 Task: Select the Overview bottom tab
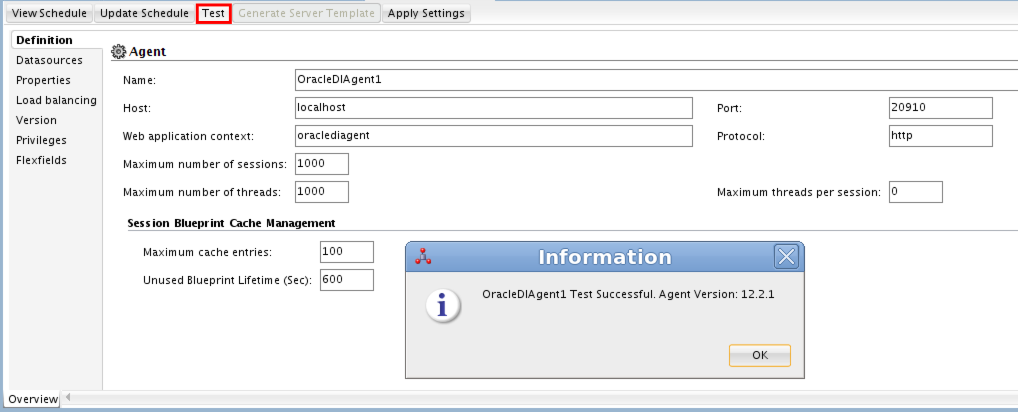coord(33,400)
